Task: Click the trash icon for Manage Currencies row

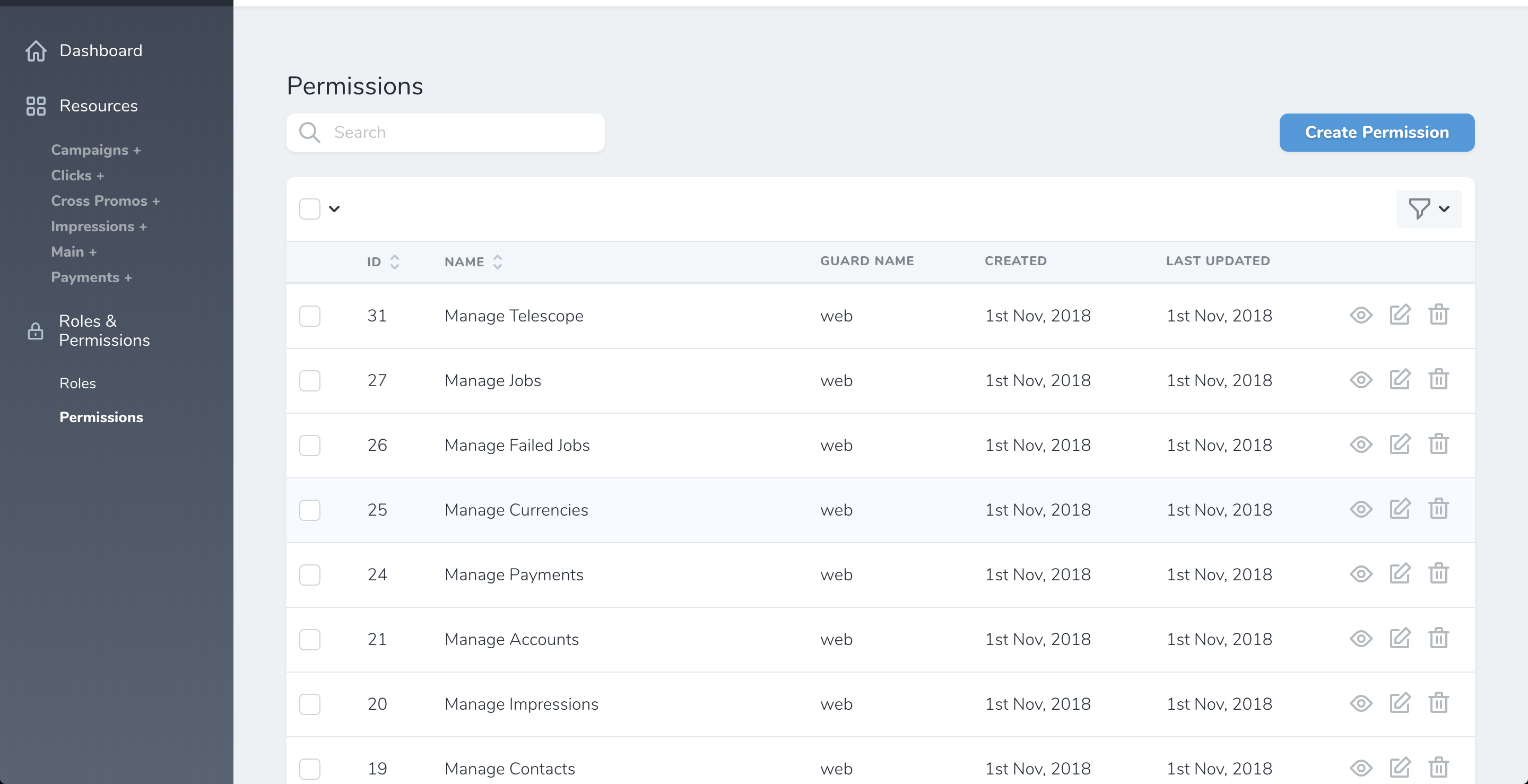Action: (x=1438, y=509)
